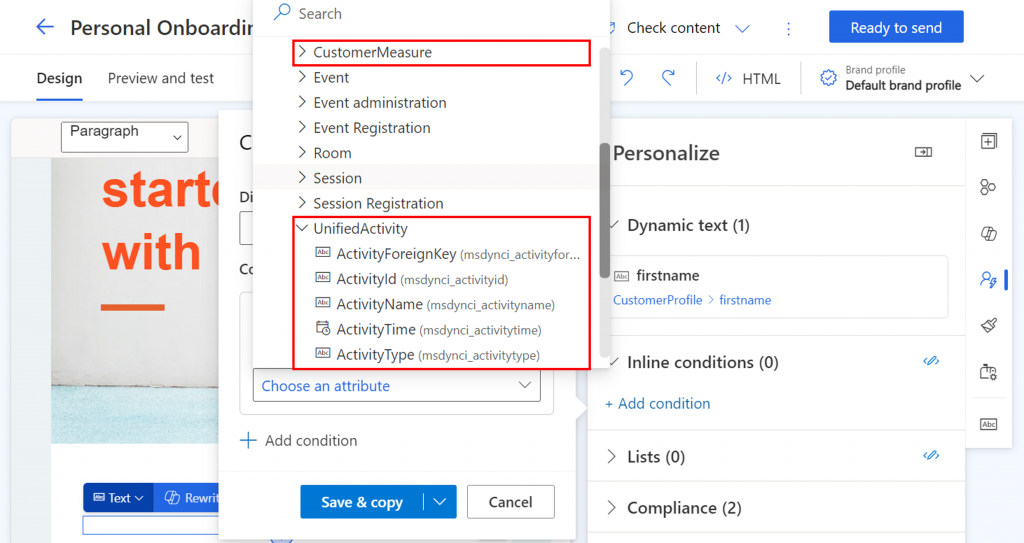This screenshot has width=1024, height=543.
Task: Switch to the Preview and test tab
Action: [161, 78]
